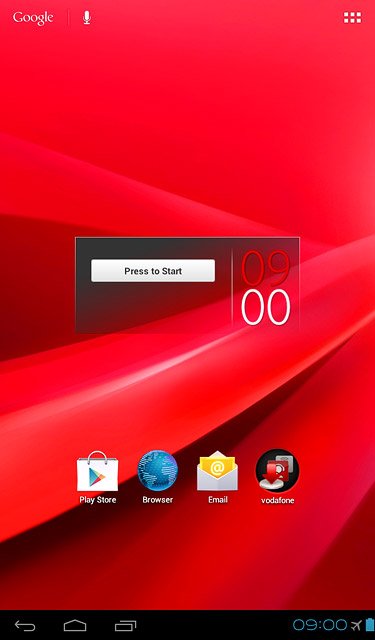
Task: Tap the Google search logo
Action: 33,18
